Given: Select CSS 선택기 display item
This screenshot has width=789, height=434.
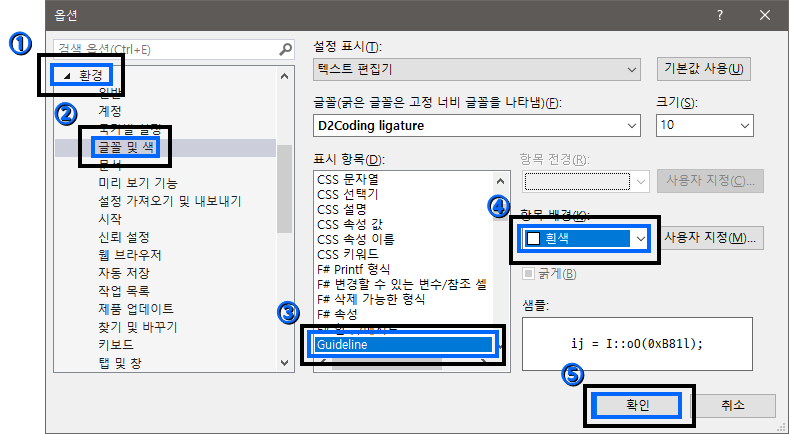Looking at the screenshot, I should tap(348, 194).
